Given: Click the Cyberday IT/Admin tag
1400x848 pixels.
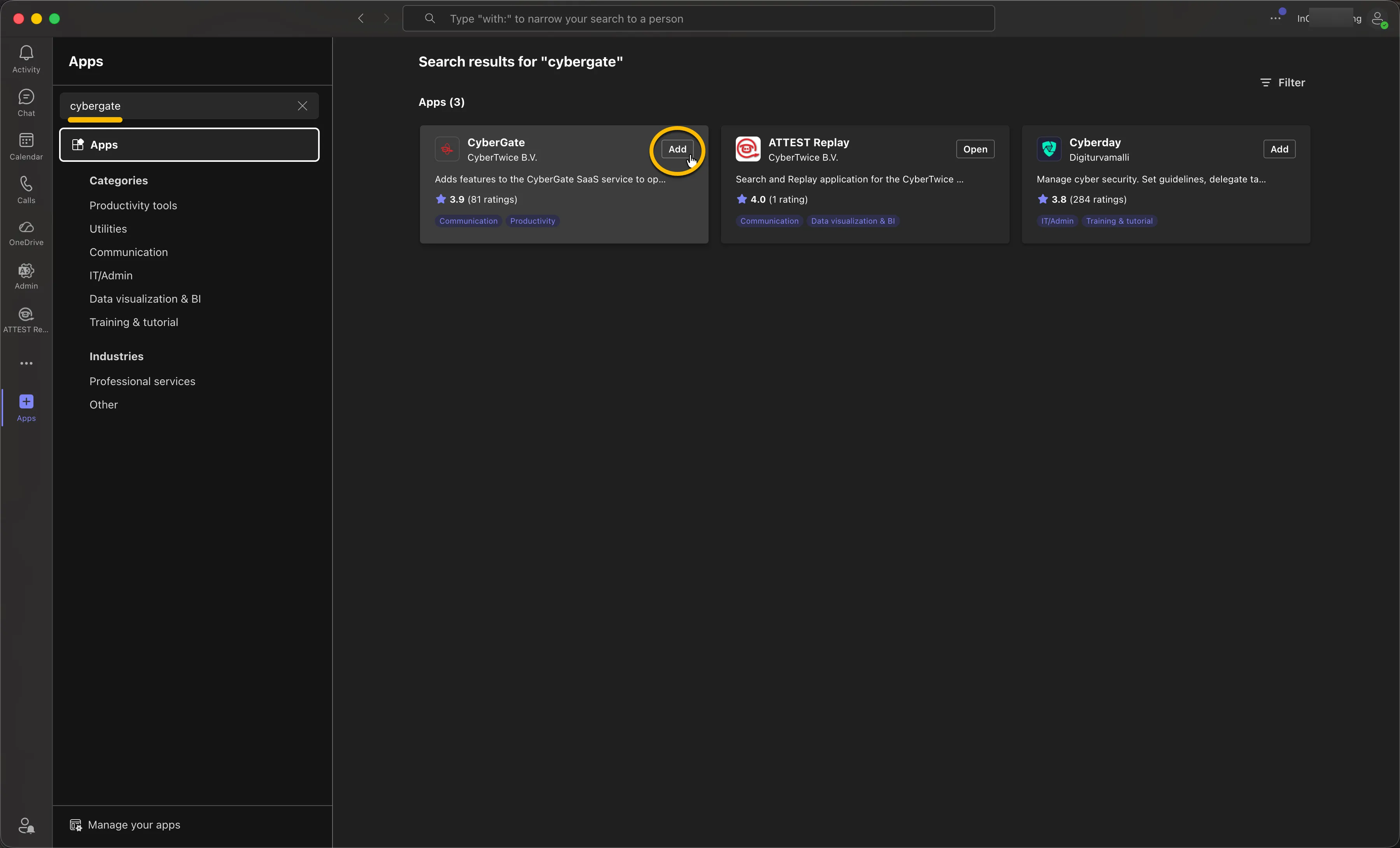Looking at the screenshot, I should [1057, 221].
